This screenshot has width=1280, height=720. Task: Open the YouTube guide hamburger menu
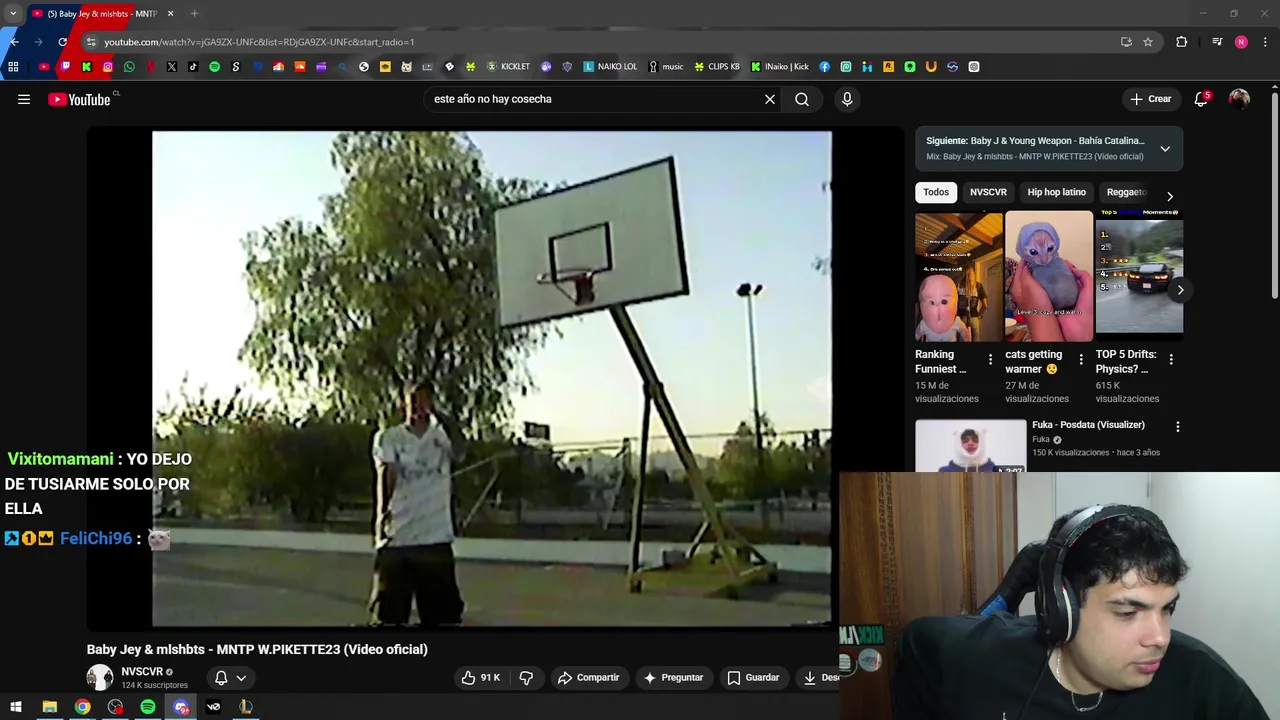coord(24,99)
